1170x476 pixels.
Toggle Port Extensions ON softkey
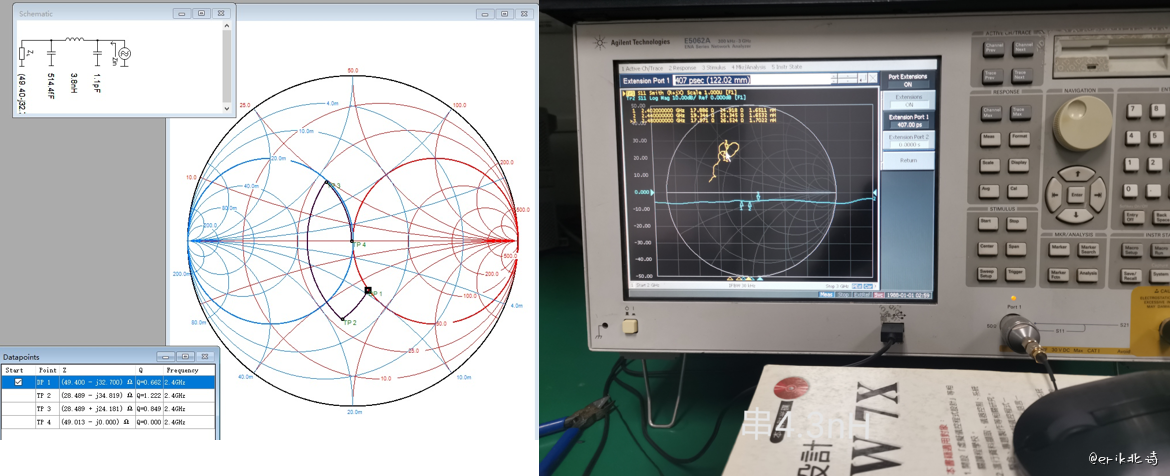click(x=906, y=80)
